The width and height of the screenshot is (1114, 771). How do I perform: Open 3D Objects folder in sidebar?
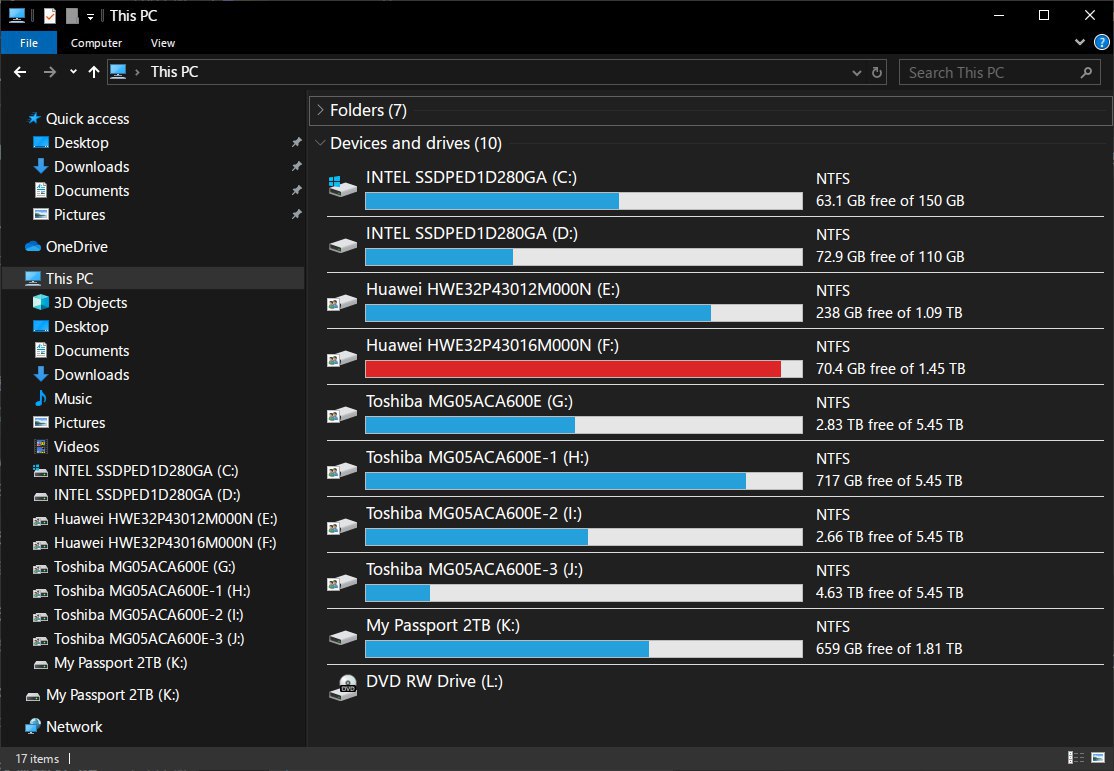(90, 303)
